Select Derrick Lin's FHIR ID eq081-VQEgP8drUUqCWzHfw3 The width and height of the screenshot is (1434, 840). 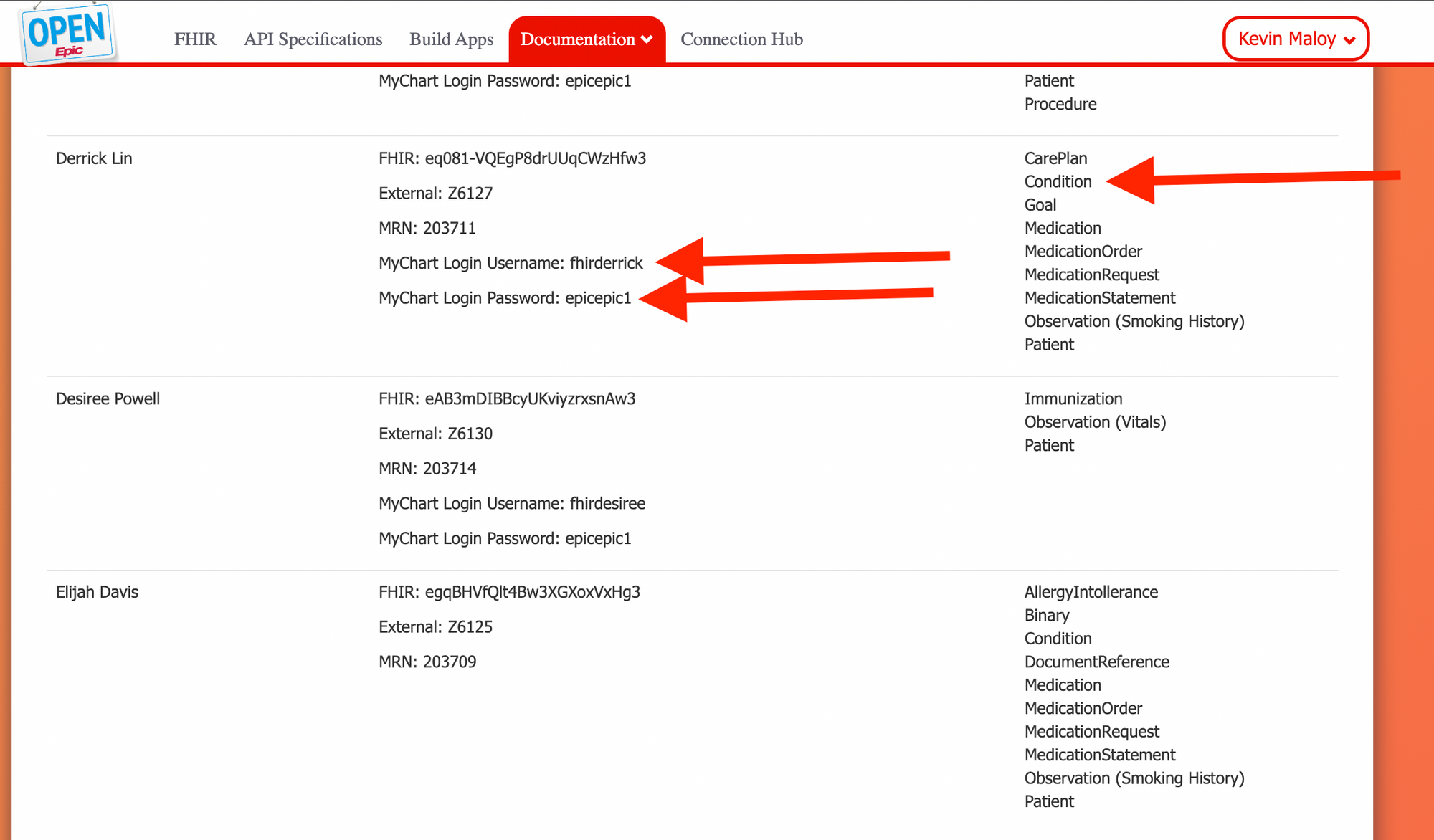(513, 158)
